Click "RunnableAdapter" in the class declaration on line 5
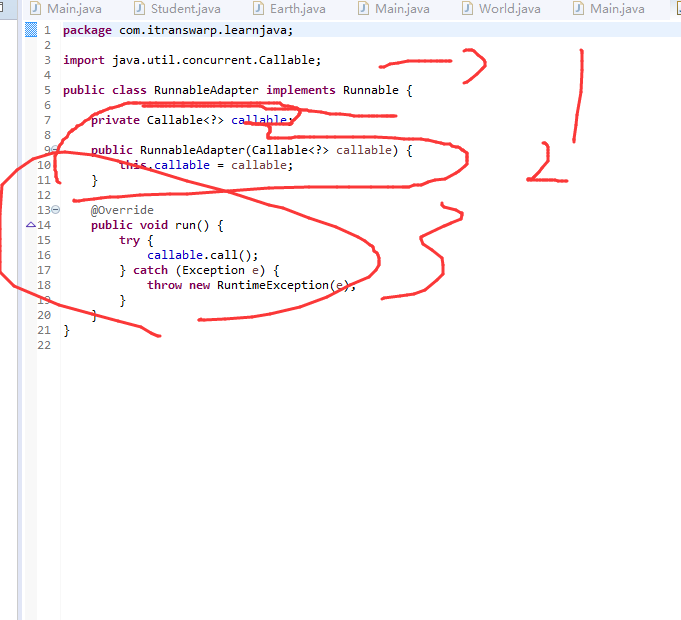681x620 pixels. (x=206, y=90)
